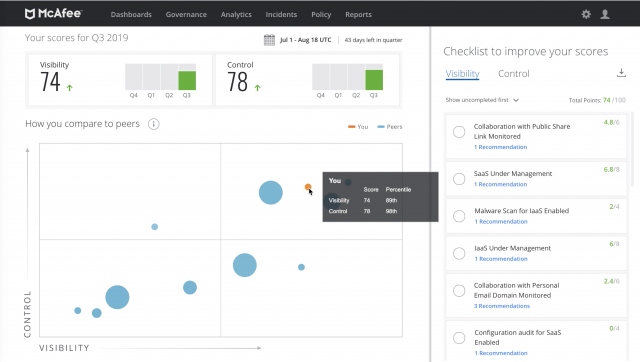Viewport: 640px width, 362px height.
Task: Check the SaaS Under Management item
Action: [x=459, y=179]
